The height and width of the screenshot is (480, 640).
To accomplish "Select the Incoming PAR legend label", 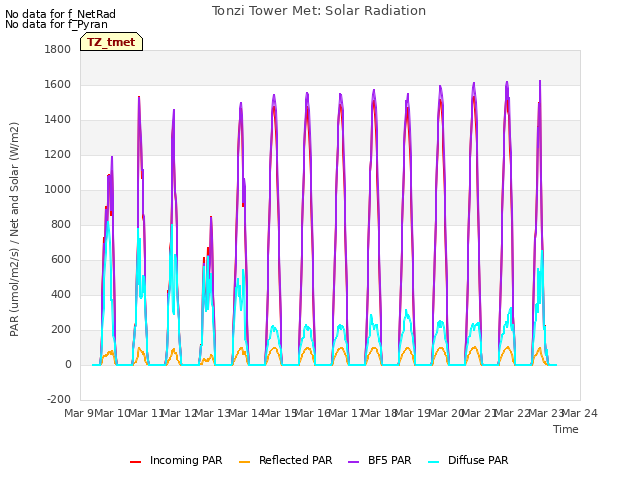I will point(186,460).
